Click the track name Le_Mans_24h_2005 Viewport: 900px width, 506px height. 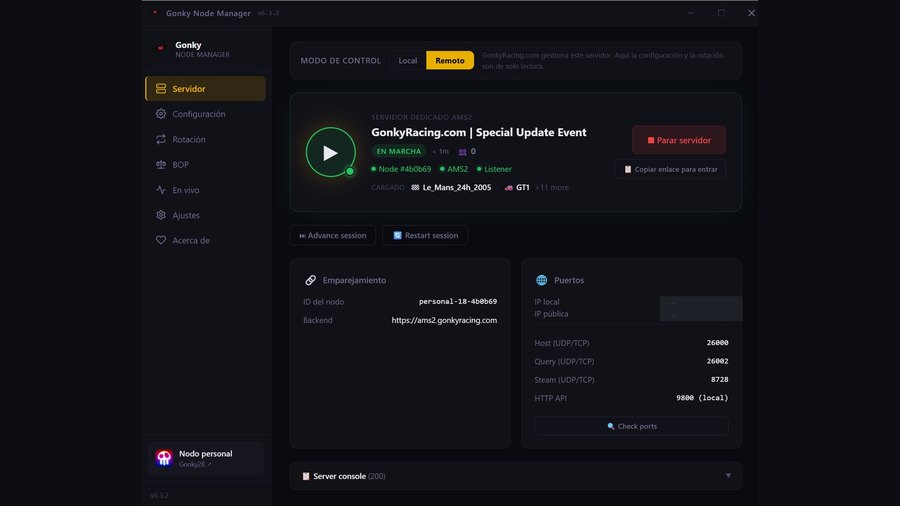[x=457, y=188]
